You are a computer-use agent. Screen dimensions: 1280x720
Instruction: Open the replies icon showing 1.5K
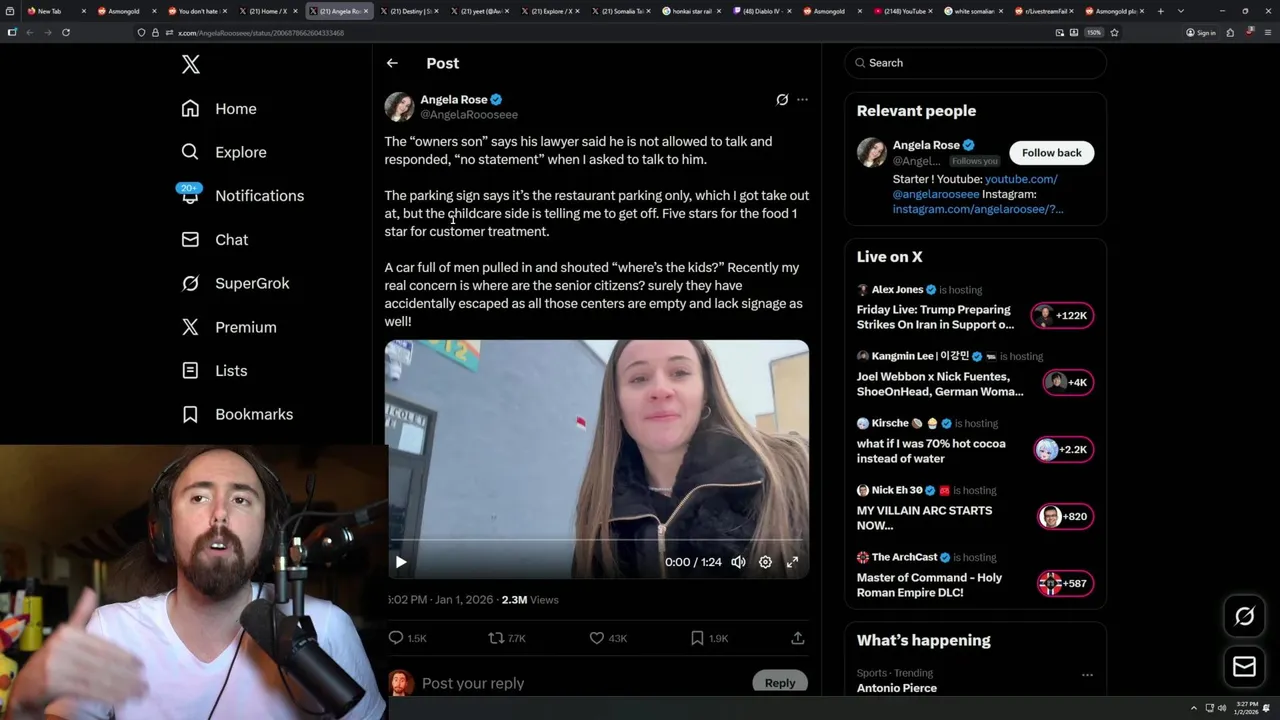click(x=407, y=638)
